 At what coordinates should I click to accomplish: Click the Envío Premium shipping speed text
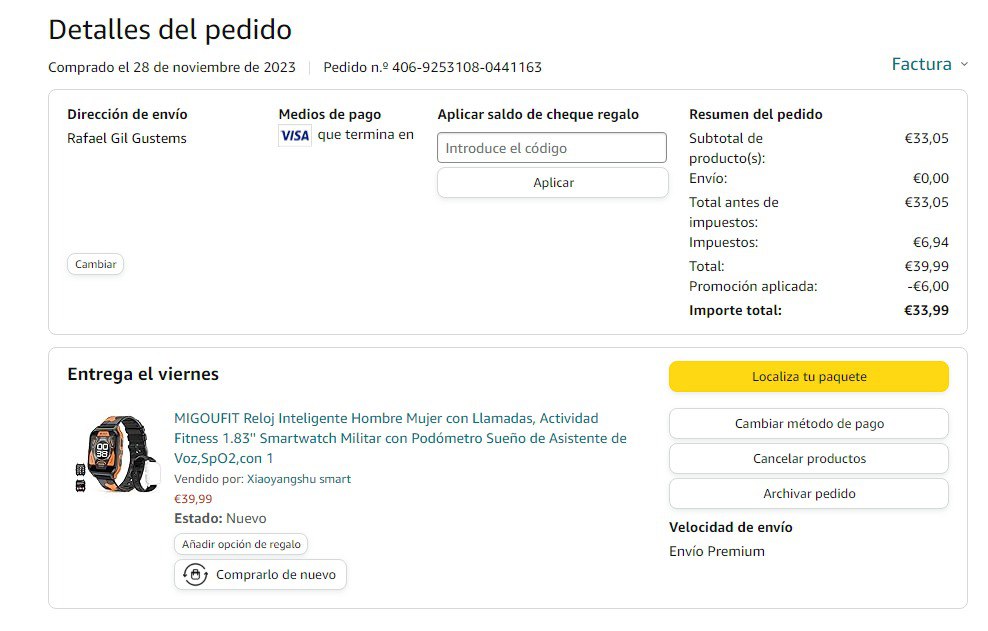click(x=716, y=552)
